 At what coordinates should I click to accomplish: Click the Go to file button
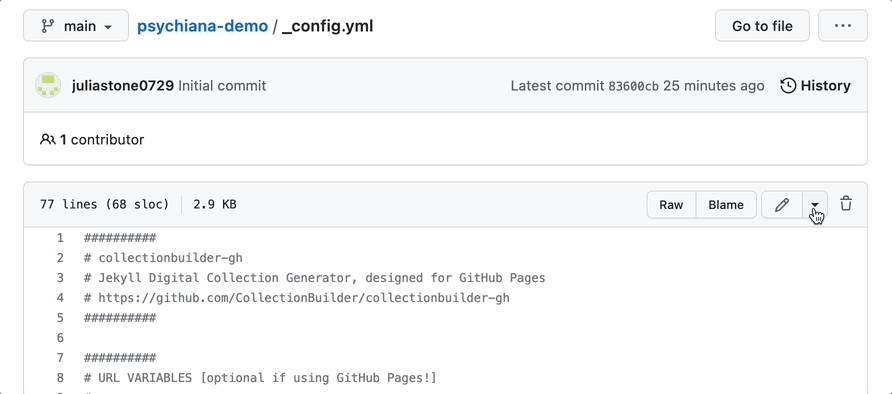click(762, 26)
